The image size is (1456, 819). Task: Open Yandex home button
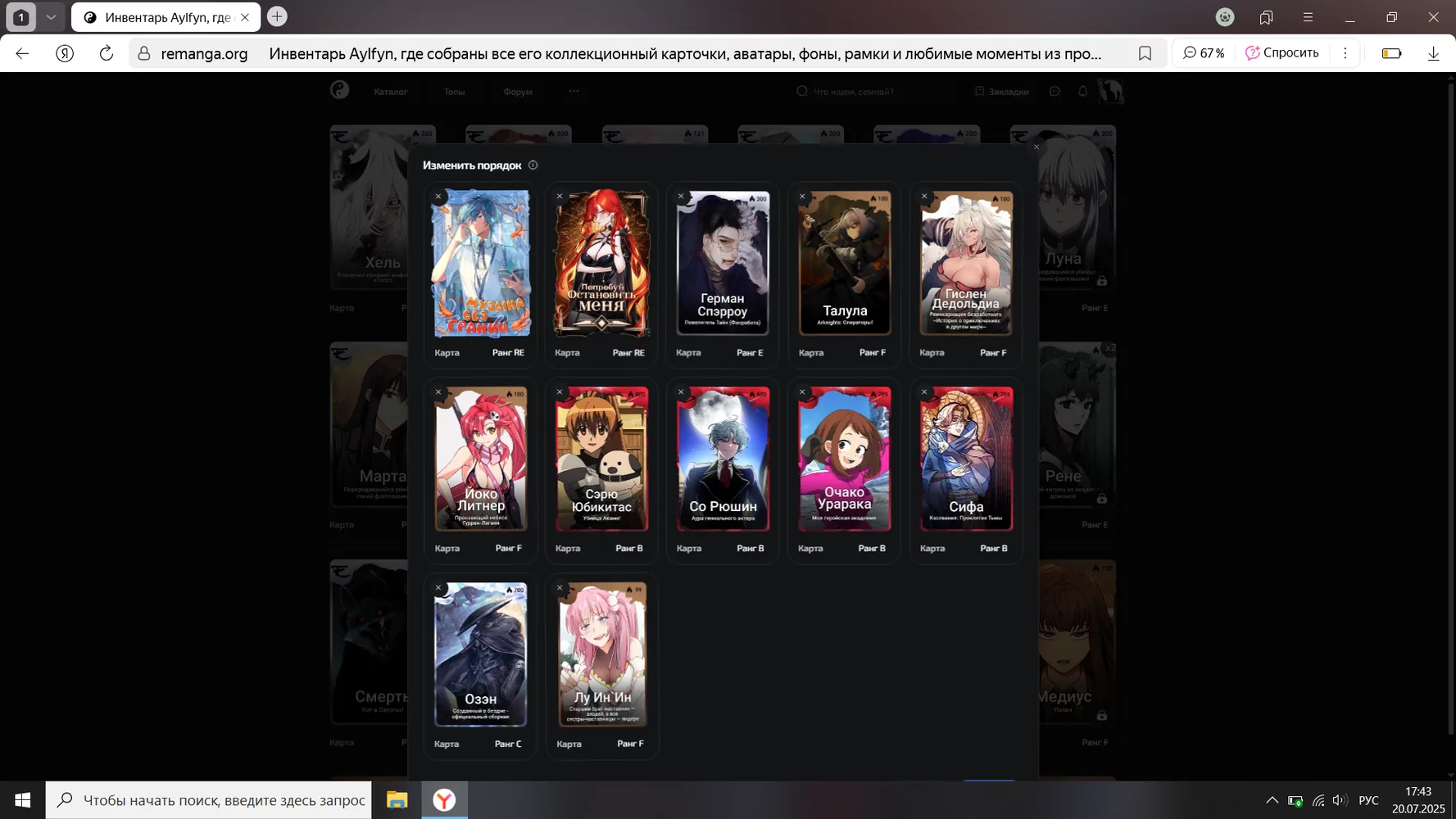(65, 53)
